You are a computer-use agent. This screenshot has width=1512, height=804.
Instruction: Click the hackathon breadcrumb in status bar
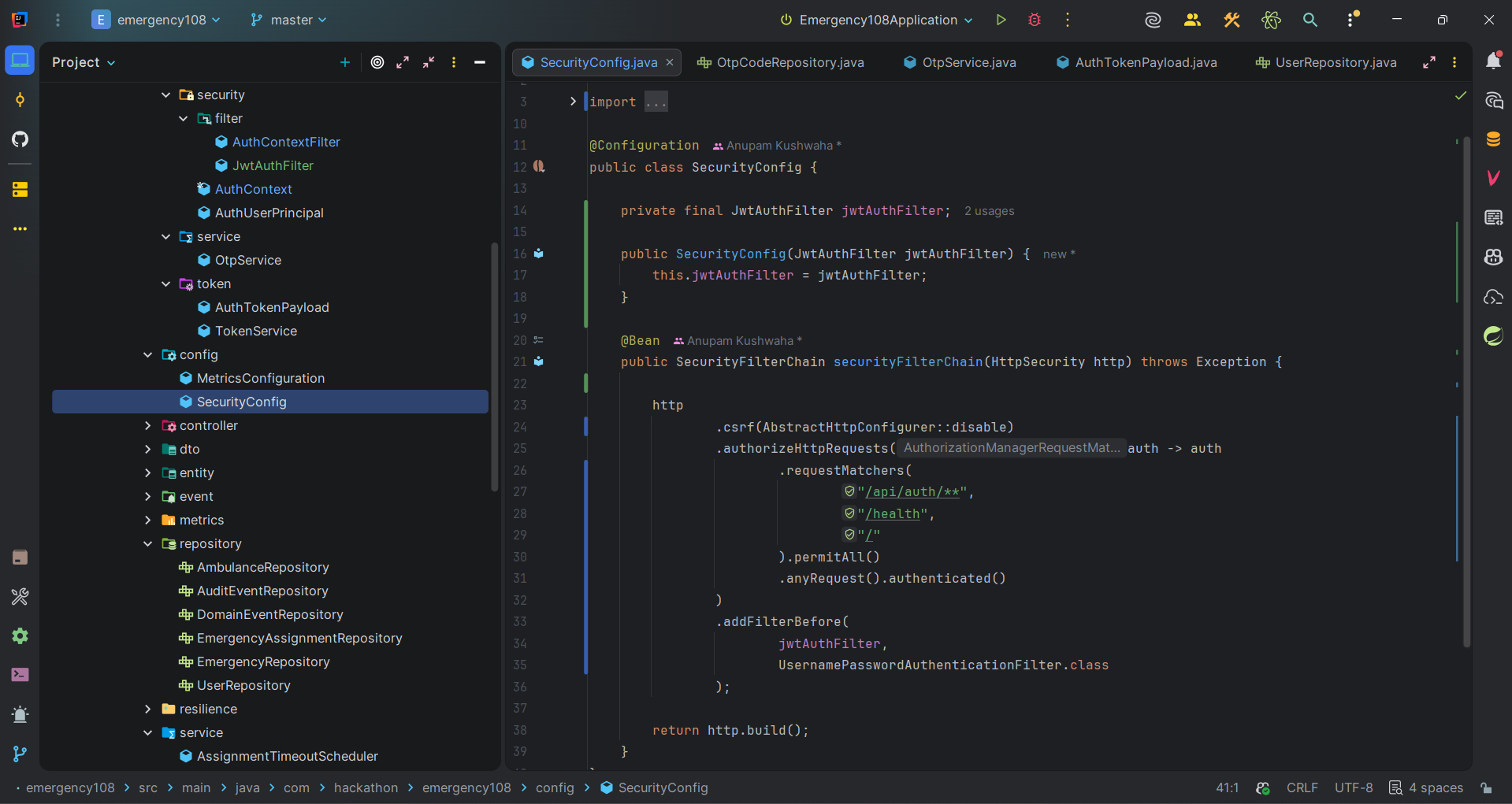tap(366, 787)
